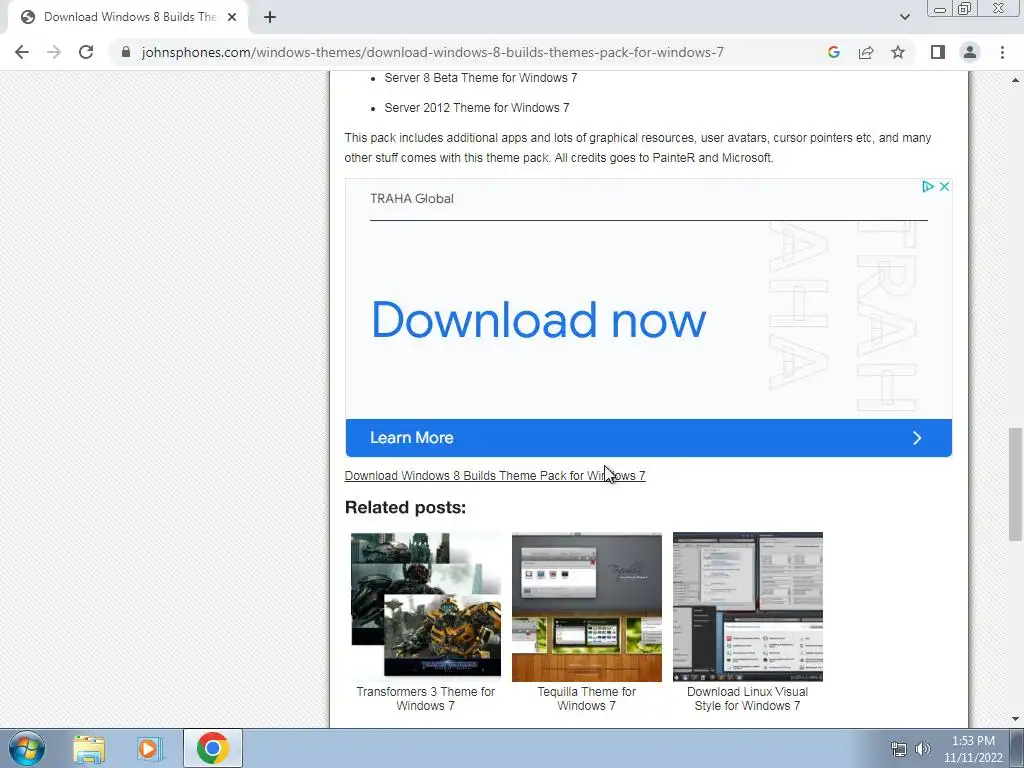Close the Download Windows 8 Builds tab
This screenshot has height=768, width=1024.
click(232, 17)
